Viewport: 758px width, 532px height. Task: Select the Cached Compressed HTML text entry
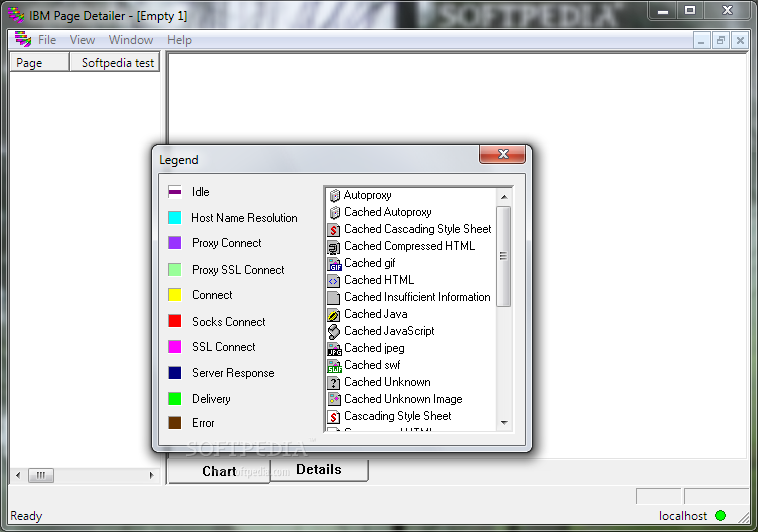[409, 246]
